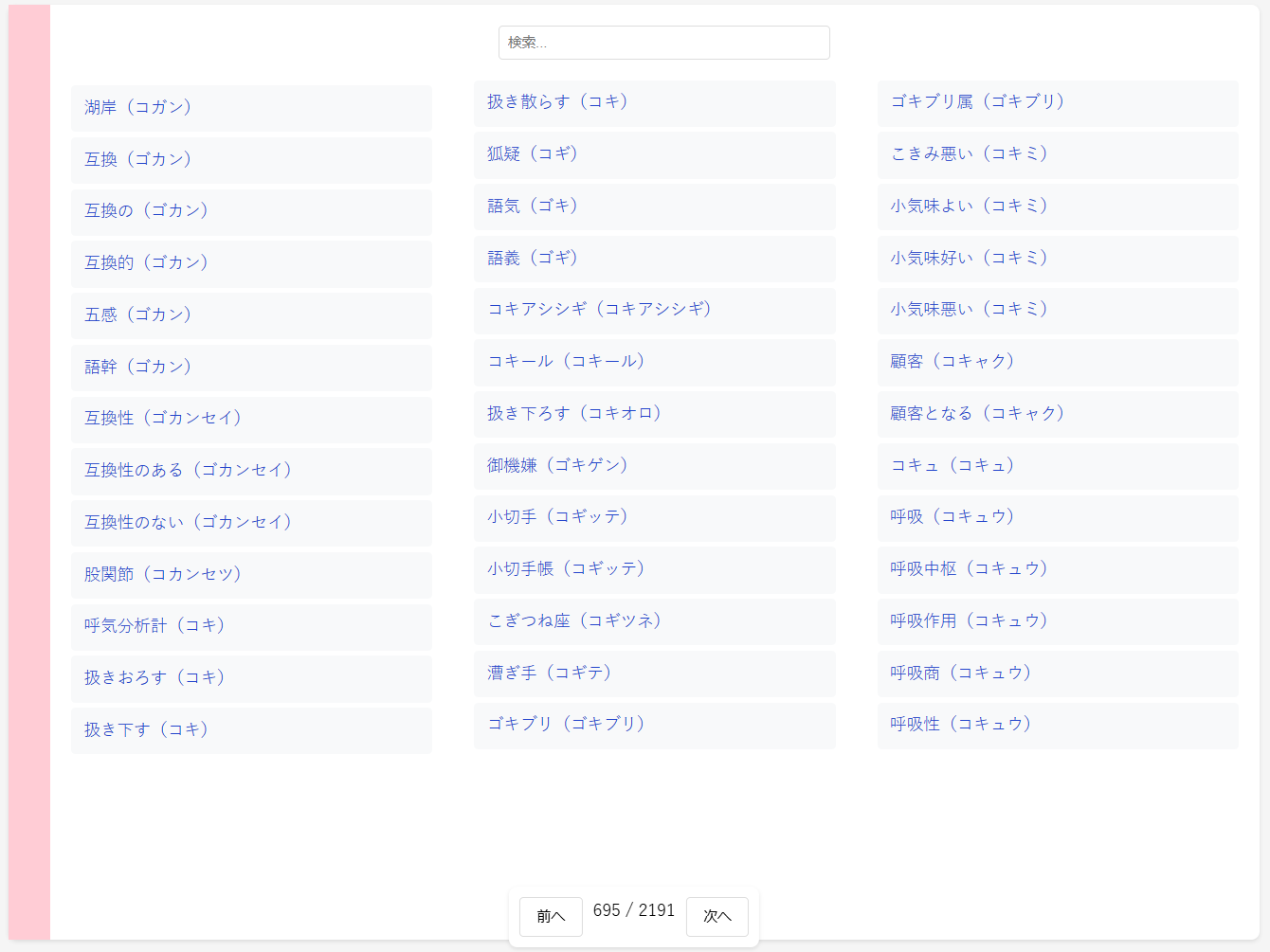
Task: Click the page counter 695 / 2191
Action: (x=634, y=910)
